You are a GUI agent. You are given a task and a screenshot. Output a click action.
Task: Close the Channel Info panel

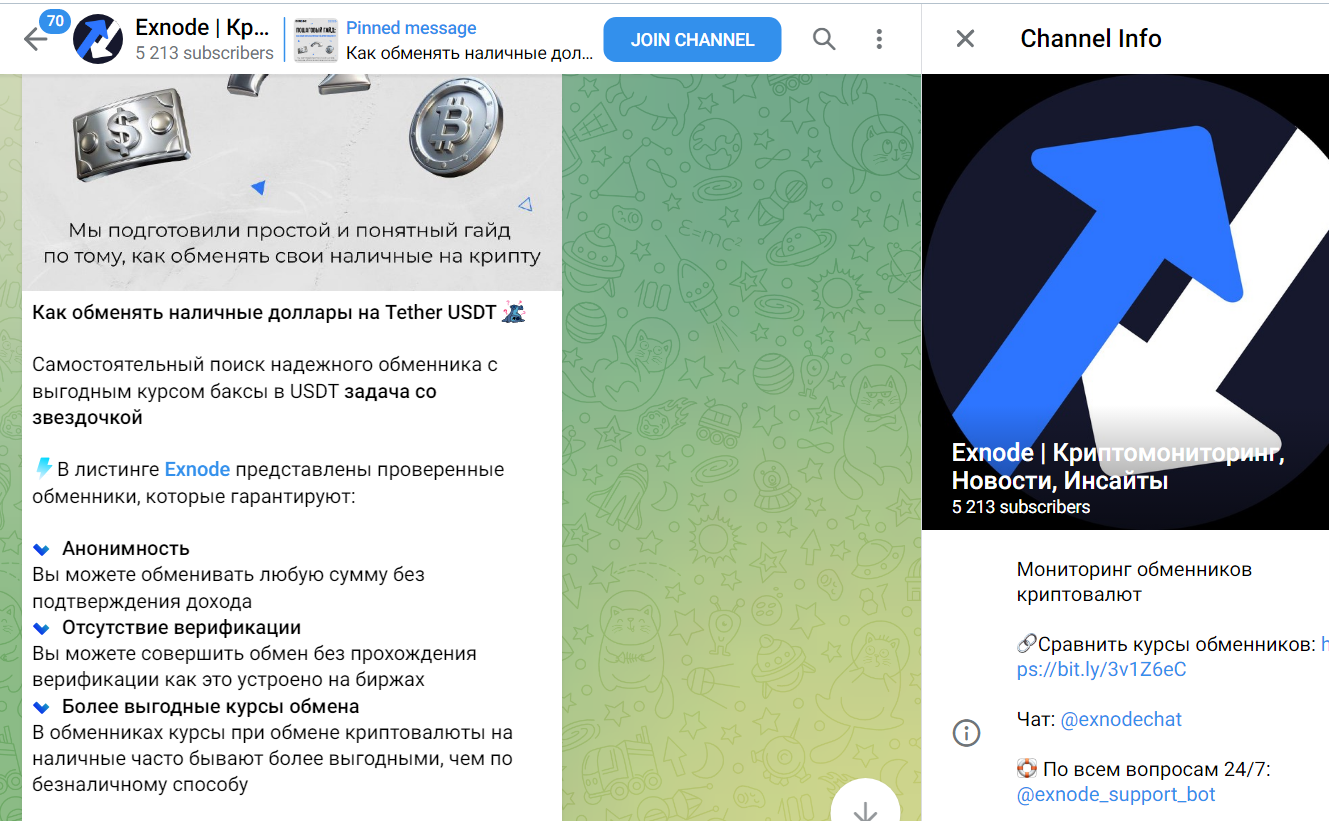[x=965, y=39]
